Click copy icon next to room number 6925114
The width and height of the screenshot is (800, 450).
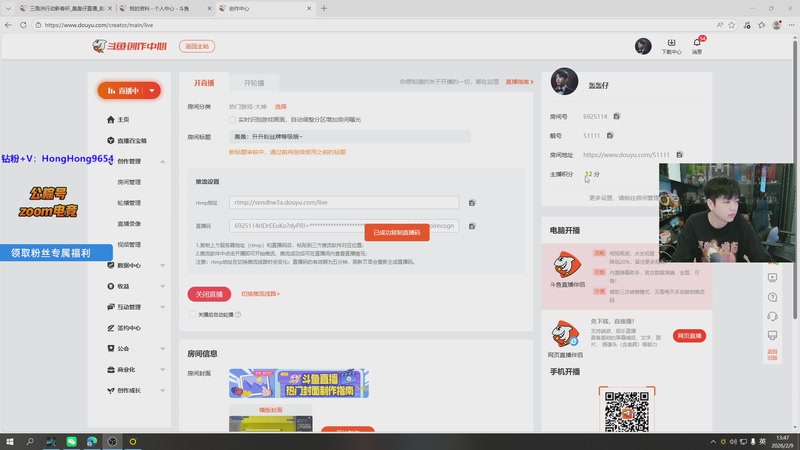click(617, 117)
